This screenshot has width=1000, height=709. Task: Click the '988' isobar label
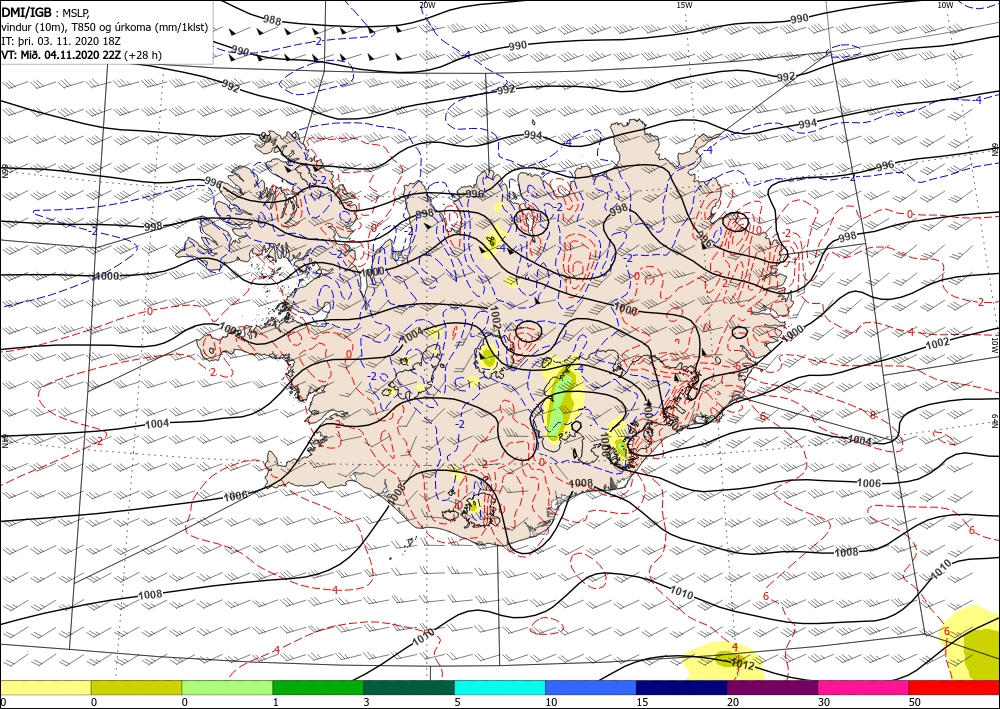pyautogui.click(x=272, y=20)
